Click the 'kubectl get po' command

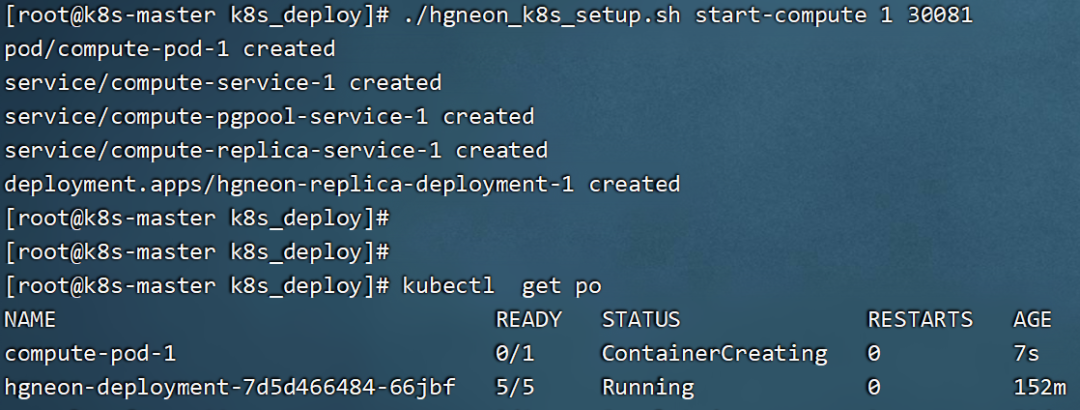[502, 286]
